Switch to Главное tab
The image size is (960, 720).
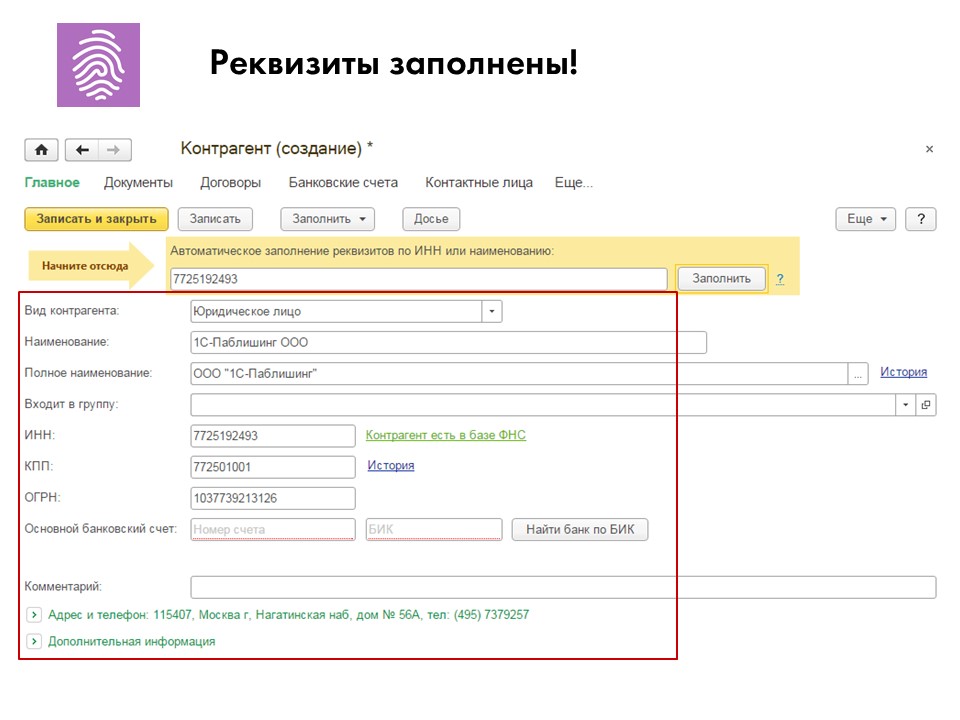(52, 182)
